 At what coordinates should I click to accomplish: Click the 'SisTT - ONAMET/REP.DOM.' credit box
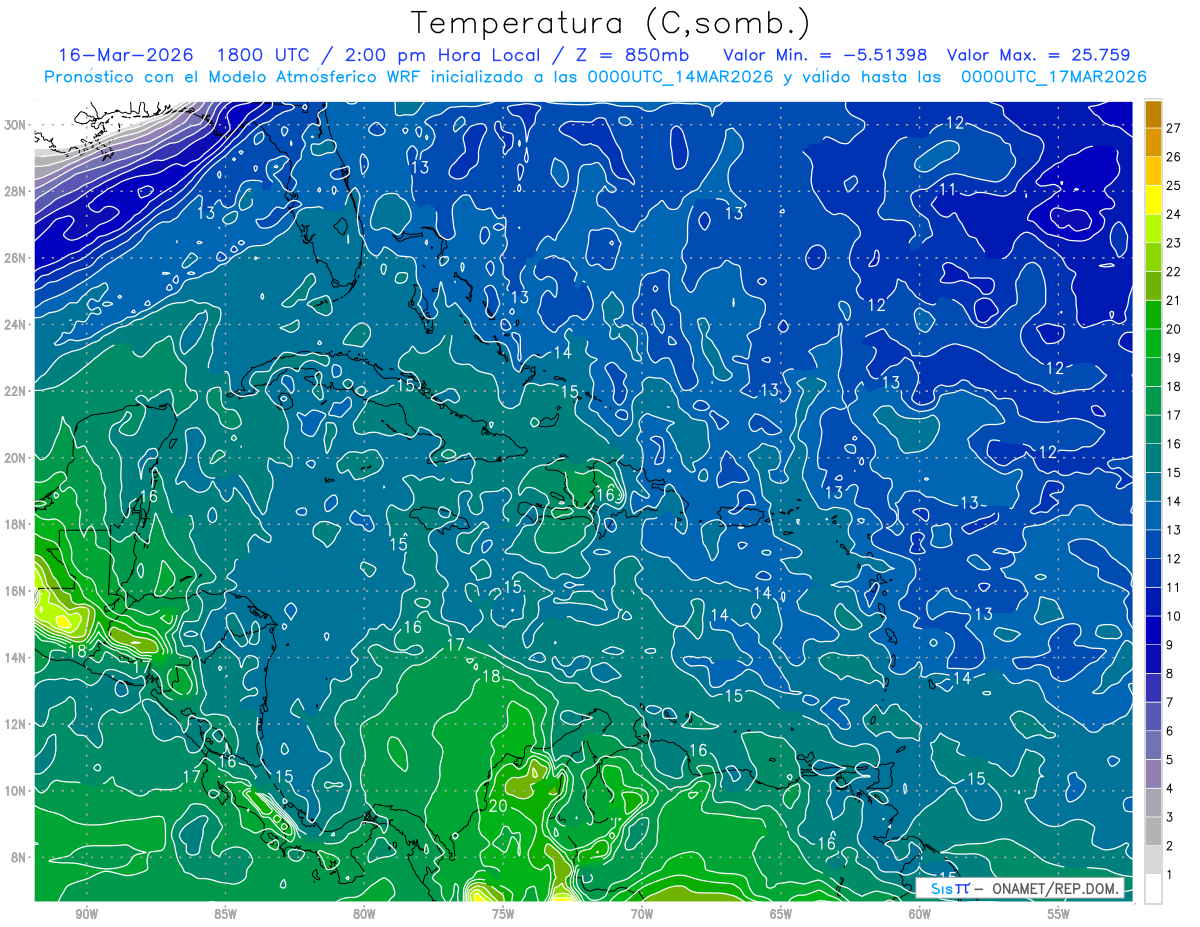[1020, 887]
